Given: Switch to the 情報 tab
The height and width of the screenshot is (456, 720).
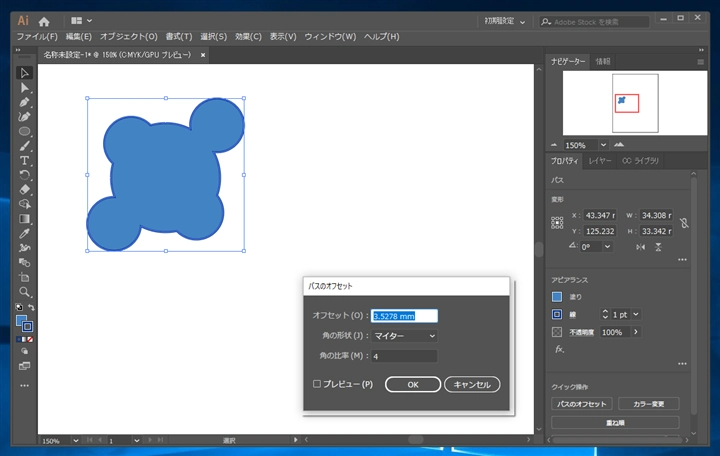Looking at the screenshot, I should pyautogui.click(x=603, y=62).
